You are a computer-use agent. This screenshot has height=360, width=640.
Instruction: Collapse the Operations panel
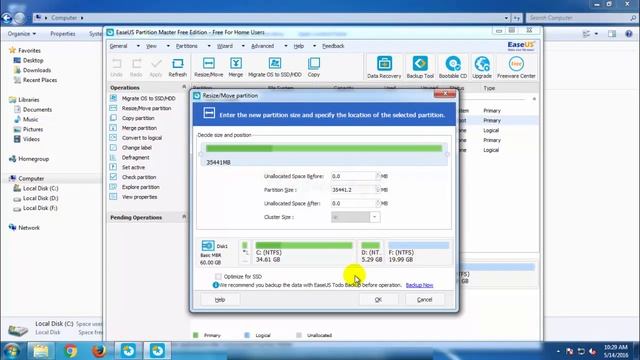pos(184,87)
